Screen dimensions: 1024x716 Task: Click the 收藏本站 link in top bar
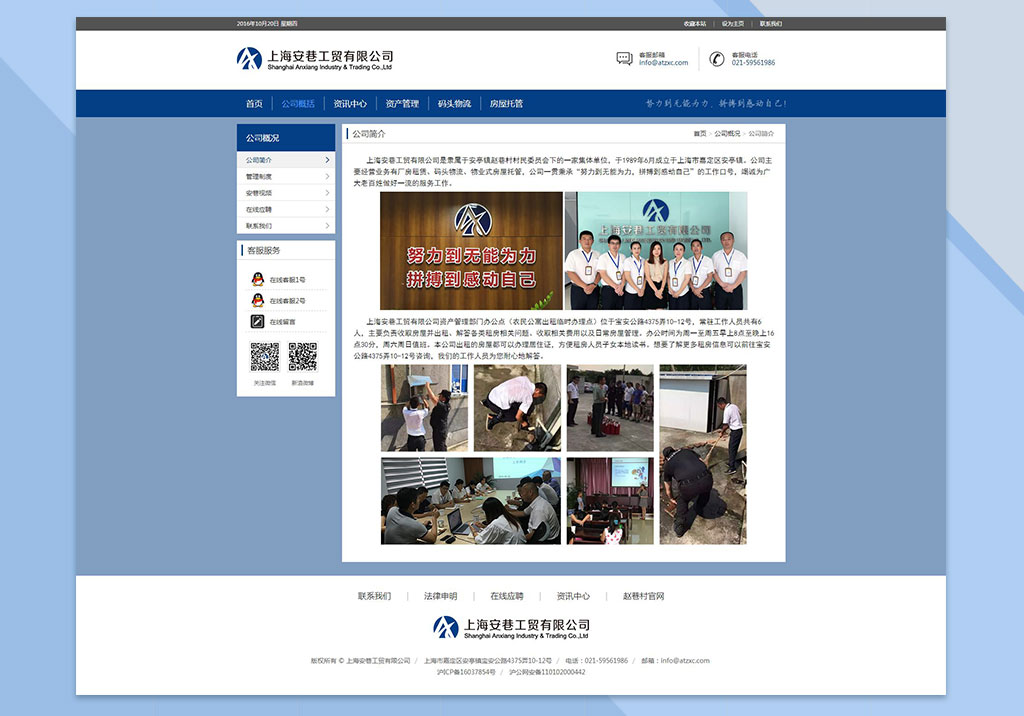(x=695, y=24)
